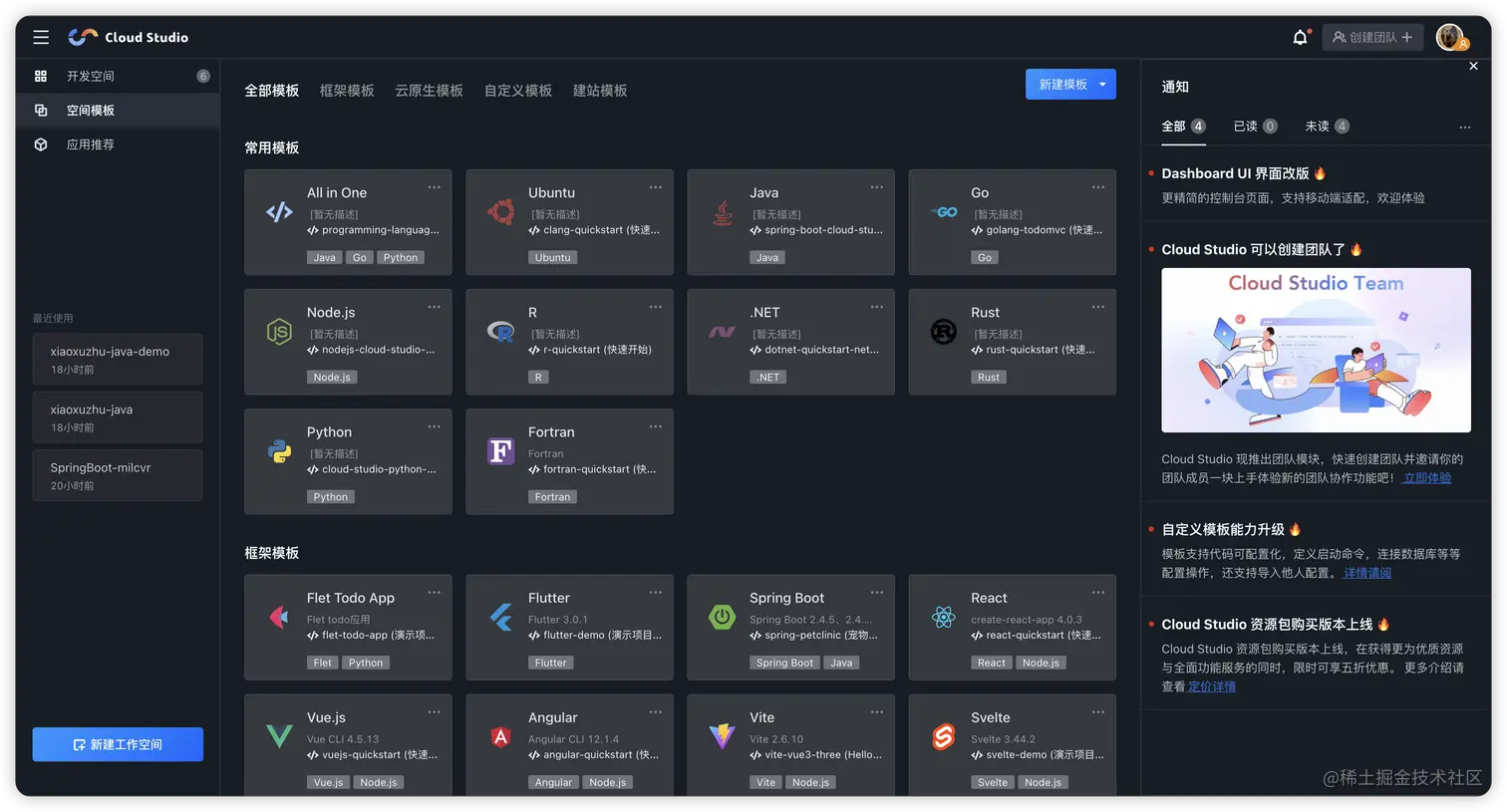
Task: Open the 详情请阅 link
Action: (1366, 573)
